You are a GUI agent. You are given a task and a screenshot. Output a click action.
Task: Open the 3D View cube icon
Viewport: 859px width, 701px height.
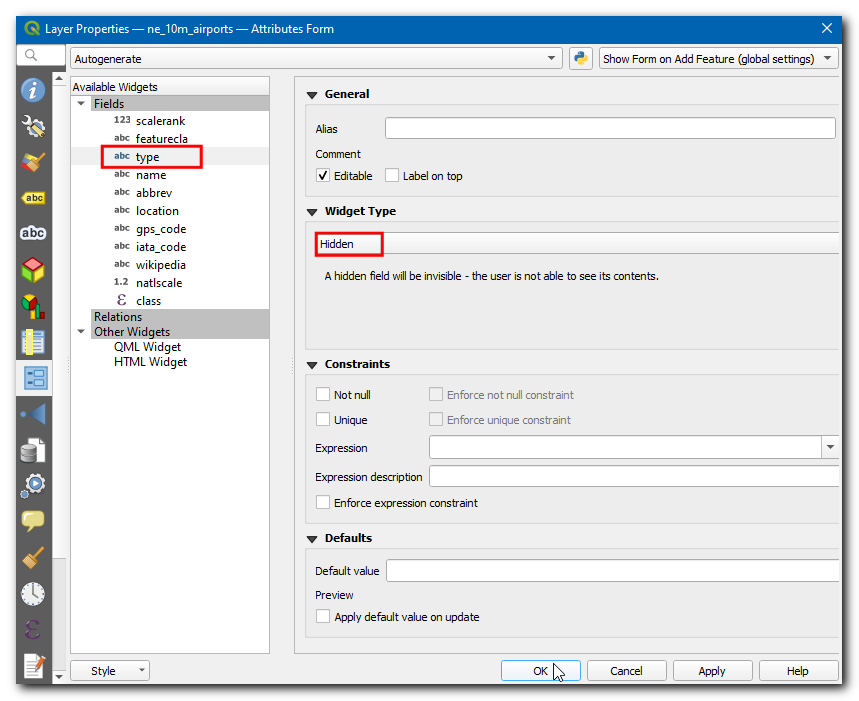tap(33, 269)
